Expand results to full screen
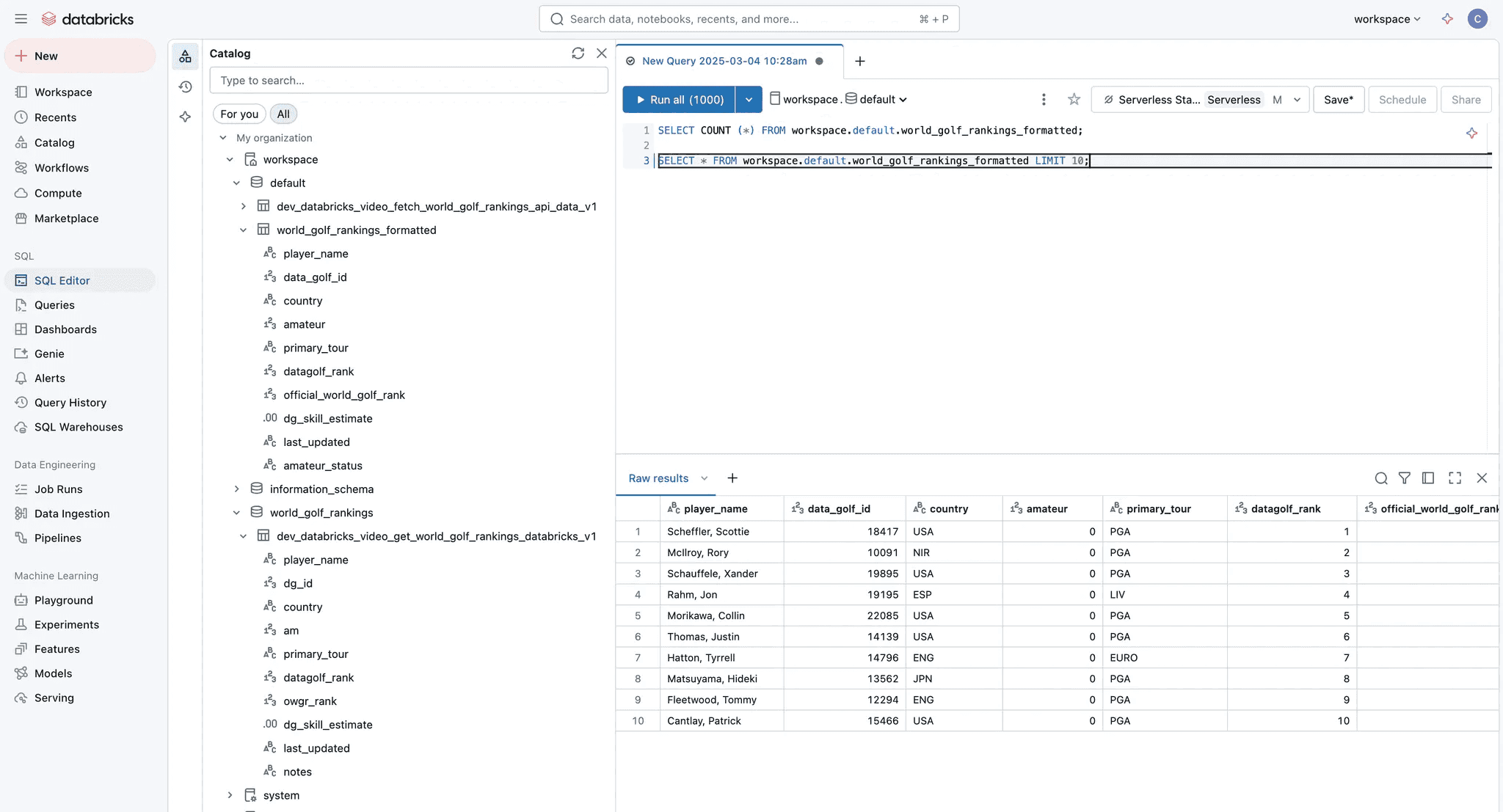 click(x=1455, y=478)
